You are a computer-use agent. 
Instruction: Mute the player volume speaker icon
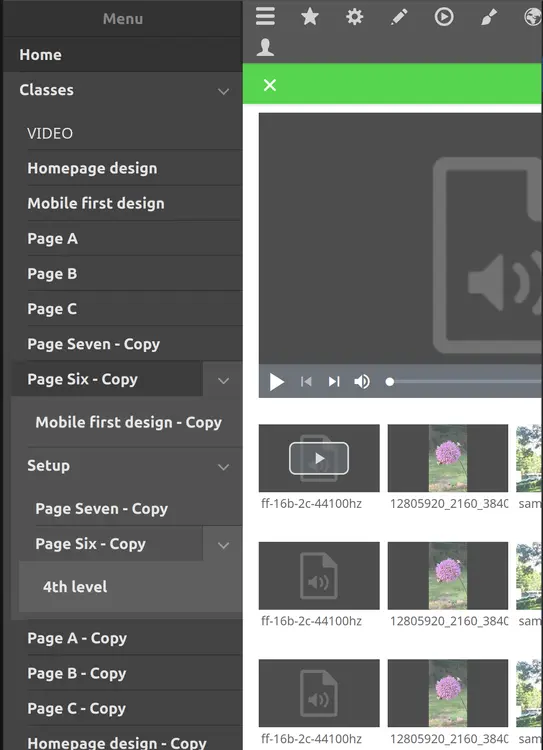362,382
